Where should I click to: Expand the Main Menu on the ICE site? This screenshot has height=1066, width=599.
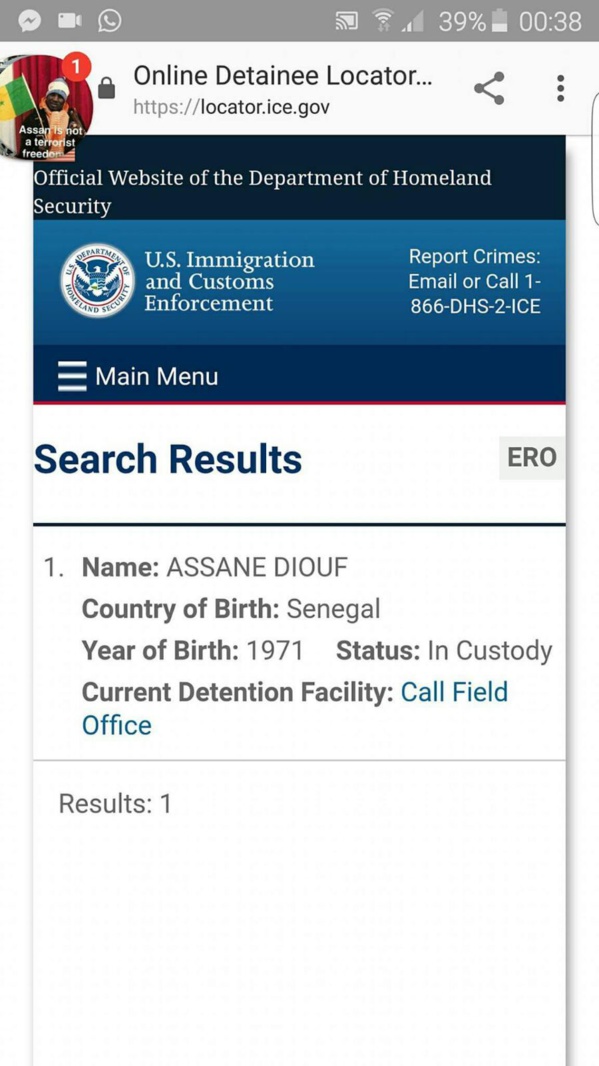pyautogui.click(x=69, y=376)
